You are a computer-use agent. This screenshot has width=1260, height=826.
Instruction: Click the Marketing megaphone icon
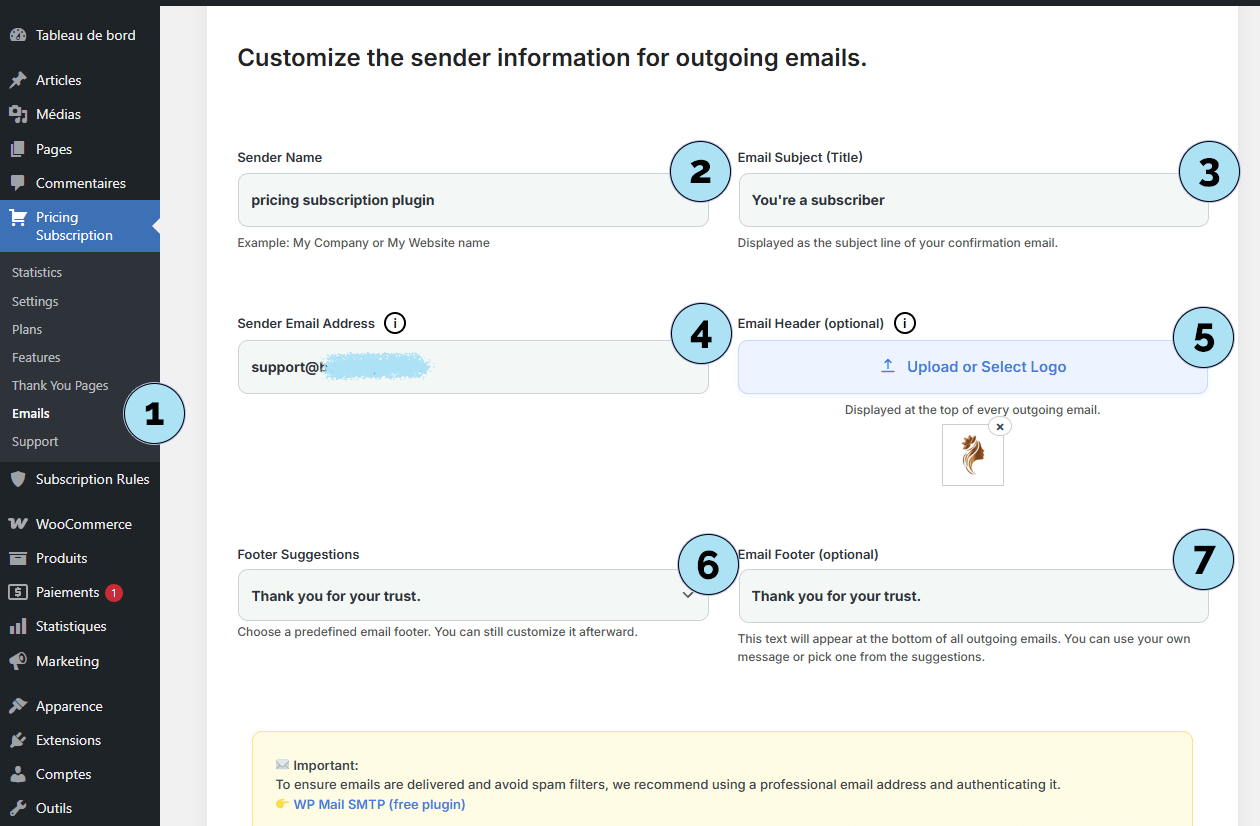point(17,661)
